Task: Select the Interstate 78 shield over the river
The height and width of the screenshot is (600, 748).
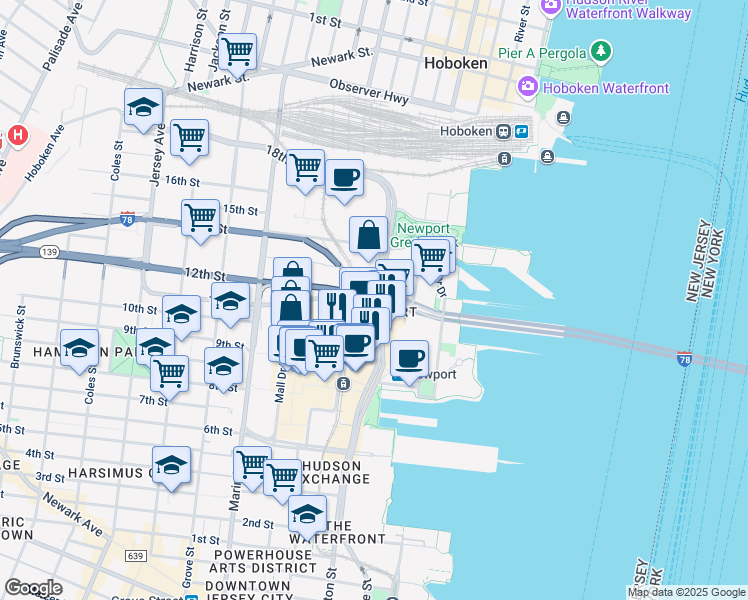Action: 684,359
